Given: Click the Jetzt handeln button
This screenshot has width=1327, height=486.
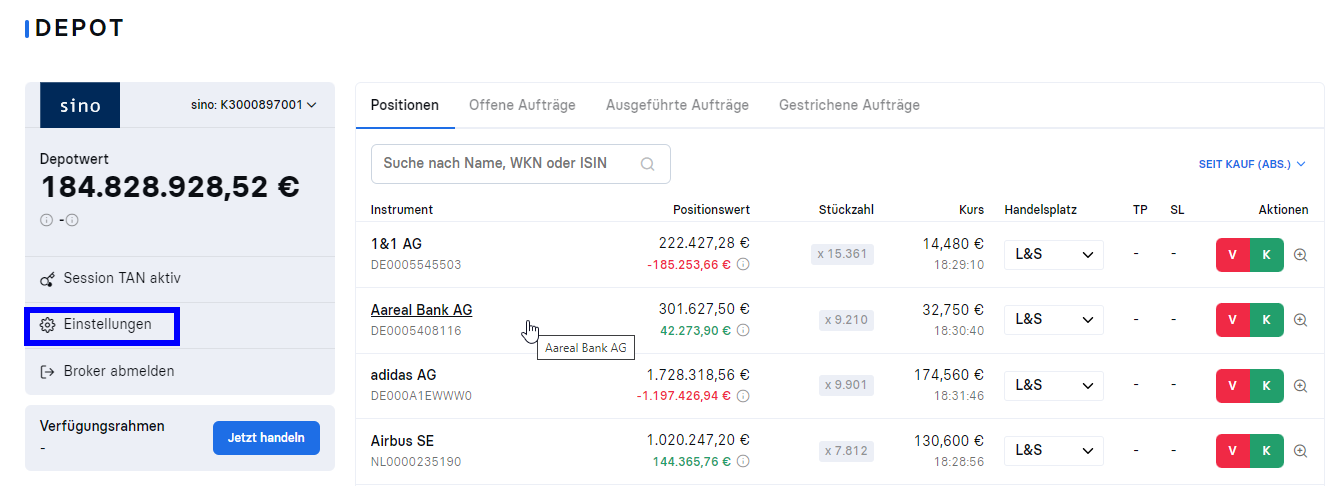Looking at the screenshot, I should click(x=266, y=438).
